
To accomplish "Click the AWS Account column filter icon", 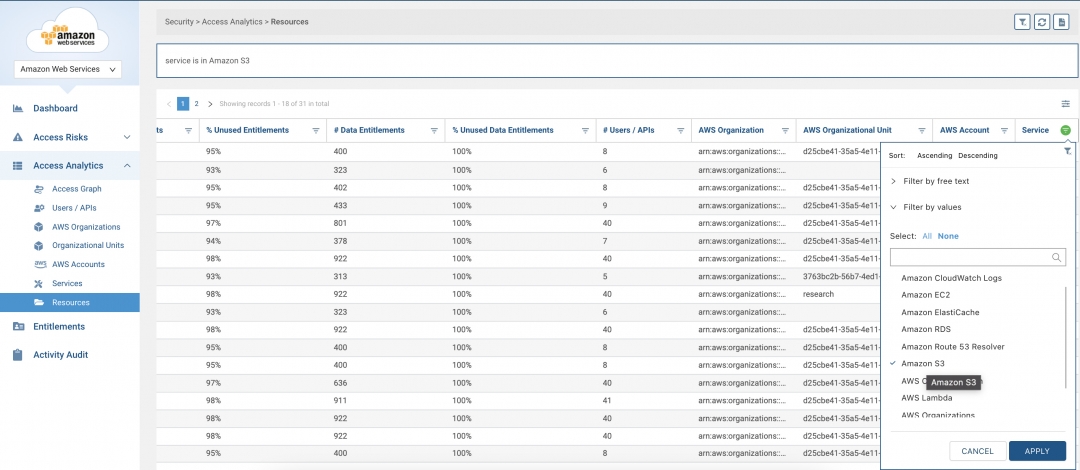I will [x=1004, y=130].
